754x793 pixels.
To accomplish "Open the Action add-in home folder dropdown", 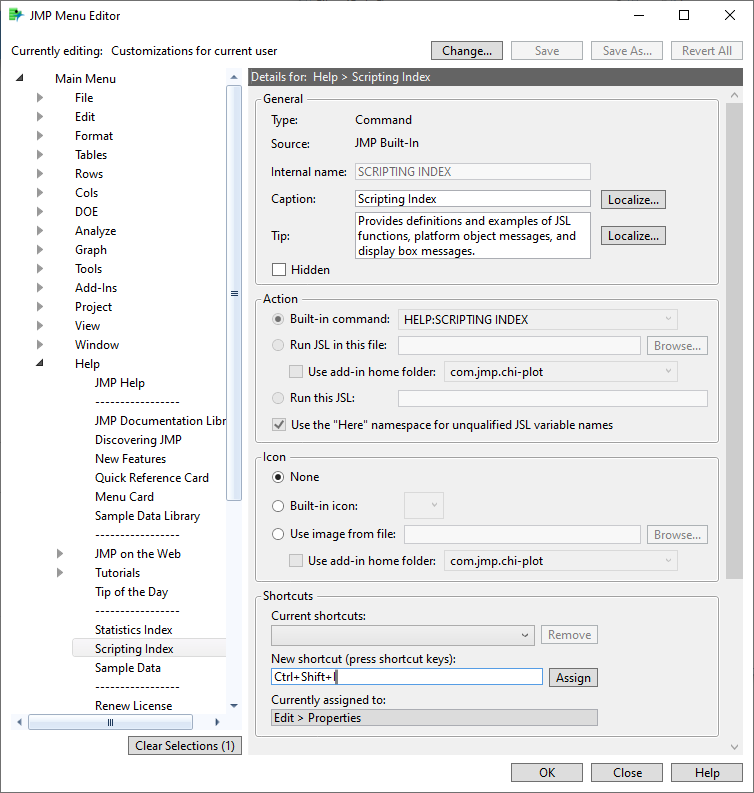I will (x=560, y=372).
